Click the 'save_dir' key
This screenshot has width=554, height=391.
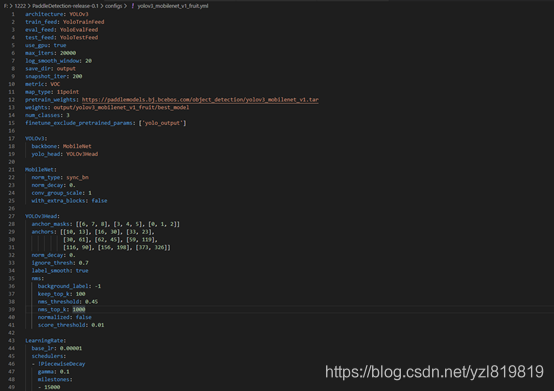pos(39,69)
